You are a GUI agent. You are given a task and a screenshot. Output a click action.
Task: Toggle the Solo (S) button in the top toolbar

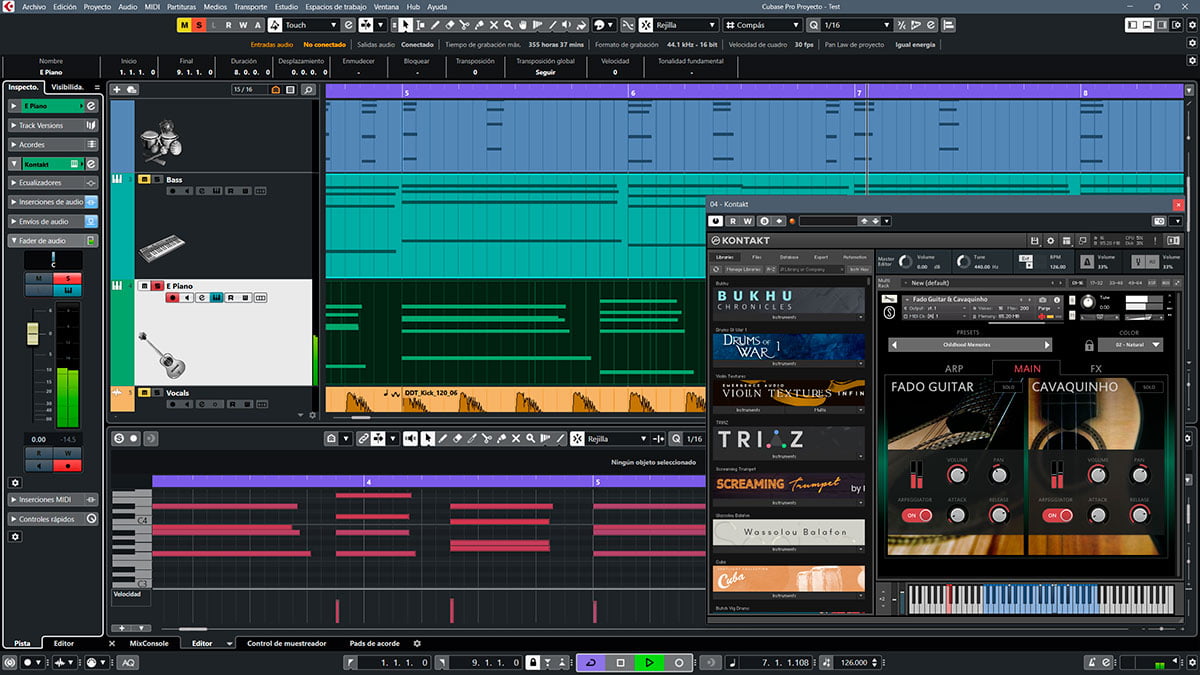click(200, 25)
